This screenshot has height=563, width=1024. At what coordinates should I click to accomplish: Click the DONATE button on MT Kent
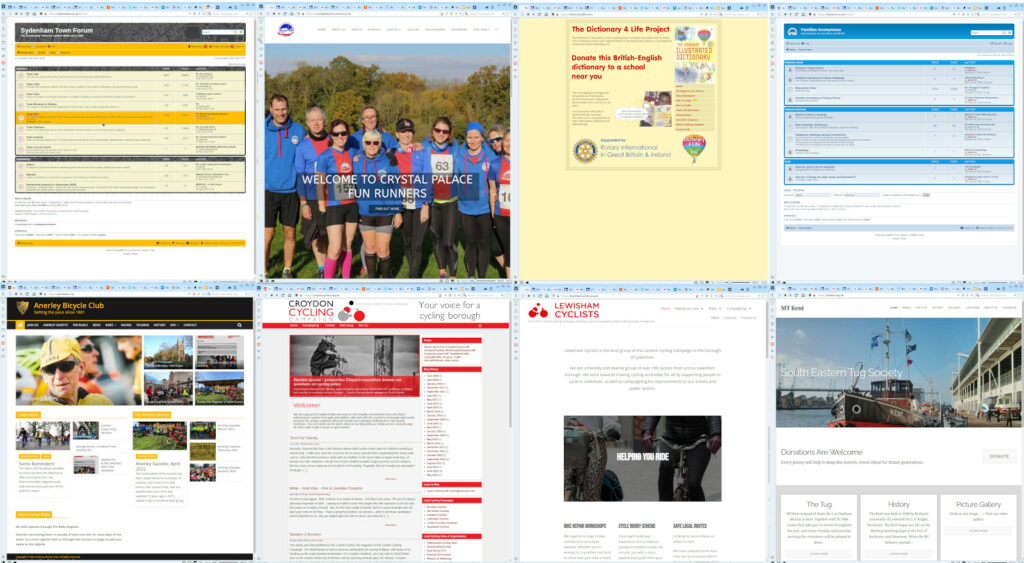pos(999,456)
